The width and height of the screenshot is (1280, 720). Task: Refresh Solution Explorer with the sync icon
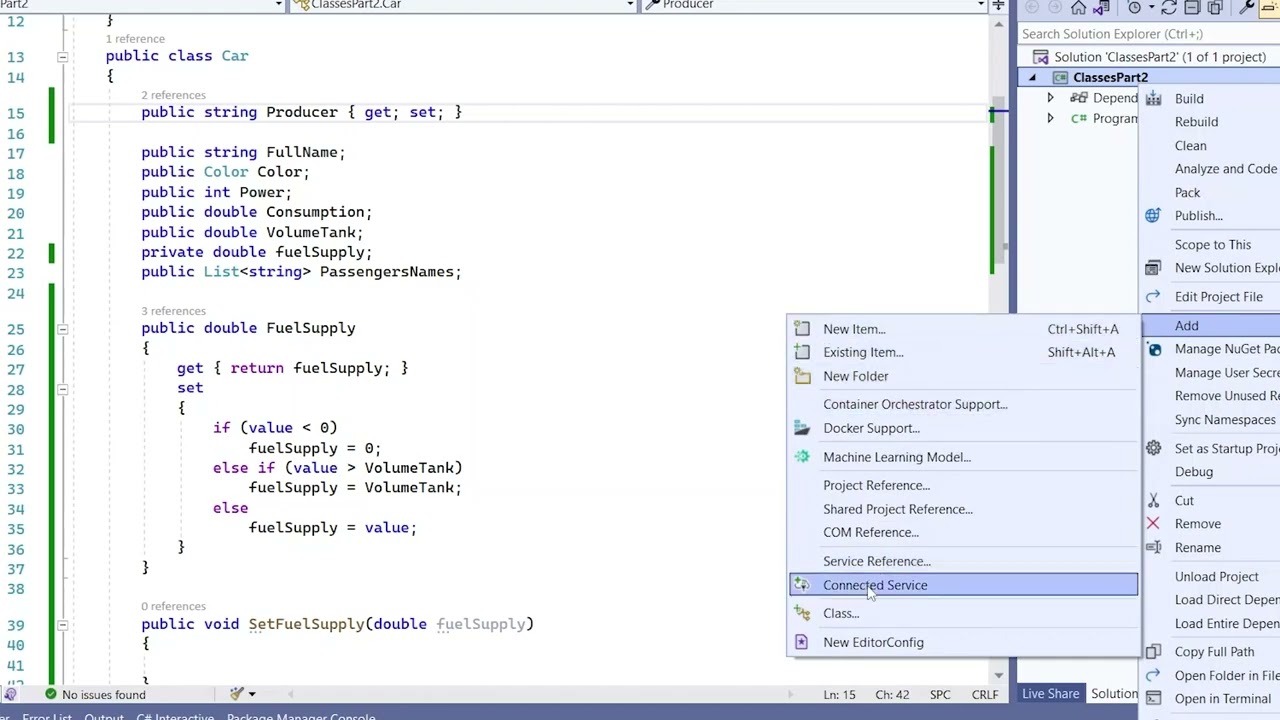tap(1168, 8)
